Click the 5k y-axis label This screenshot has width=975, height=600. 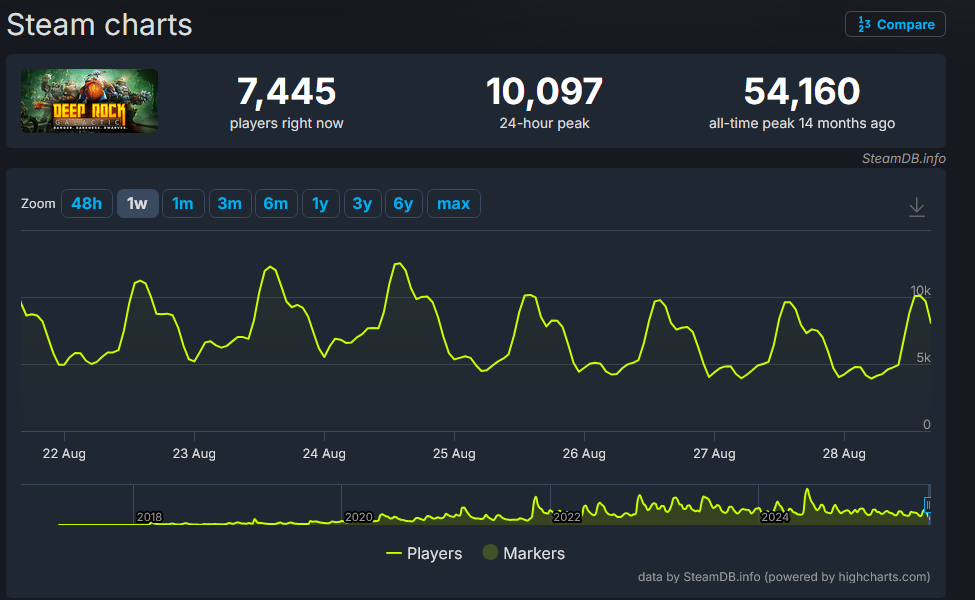coord(923,358)
